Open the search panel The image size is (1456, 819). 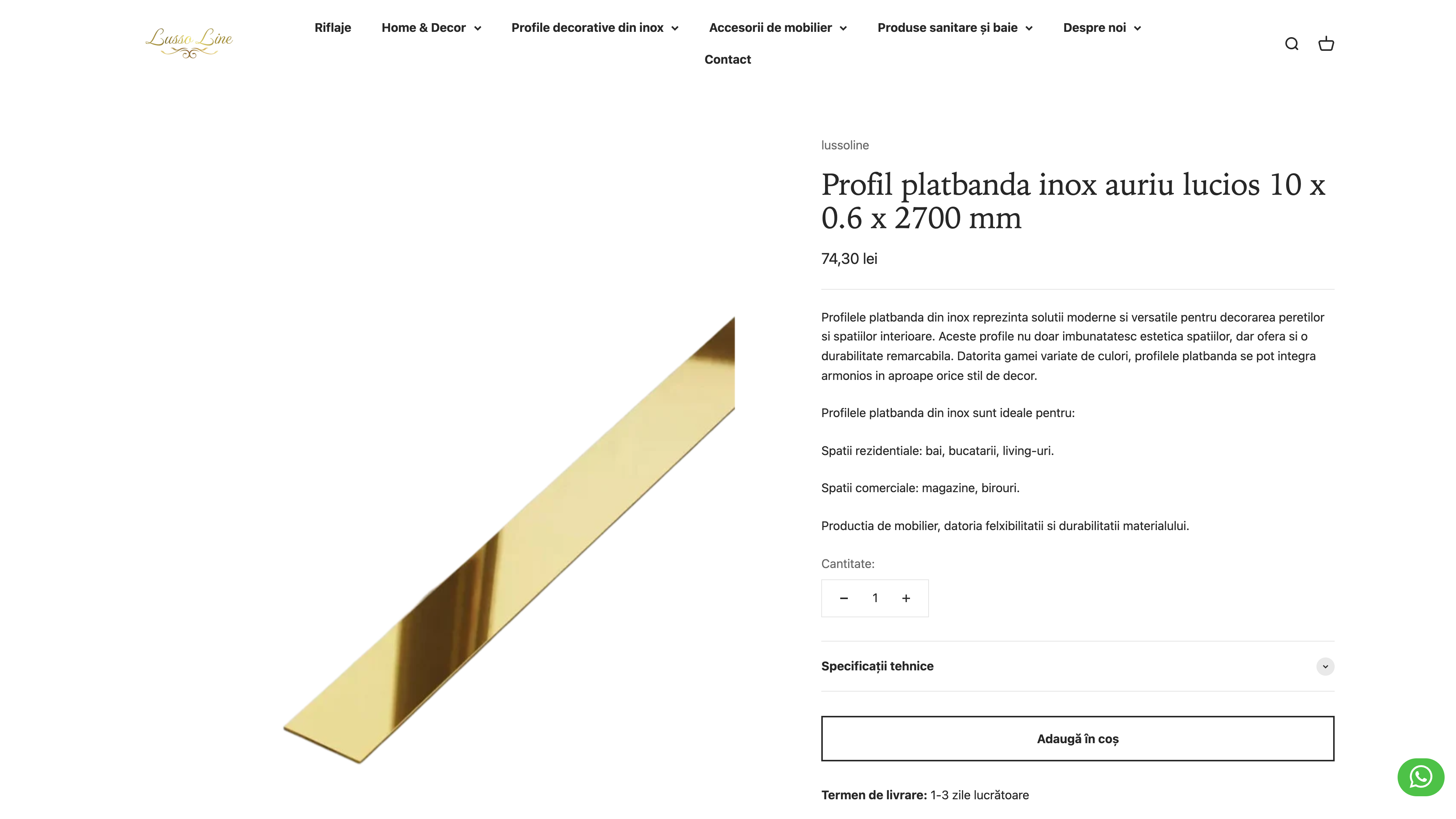coord(1292,44)
